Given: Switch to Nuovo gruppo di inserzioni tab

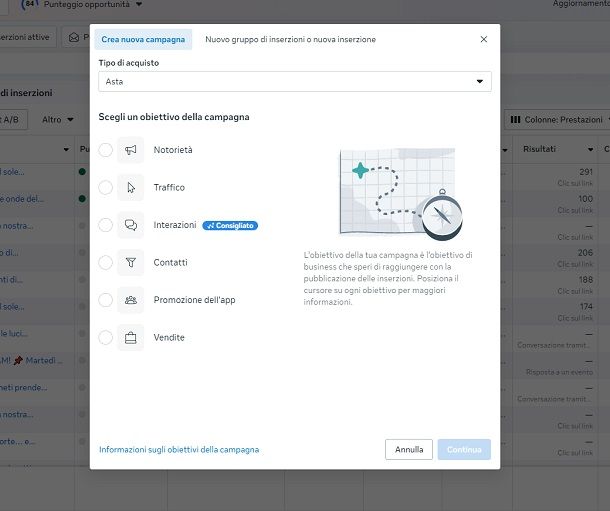Looking at the screenshot, I should click(290, 40).
